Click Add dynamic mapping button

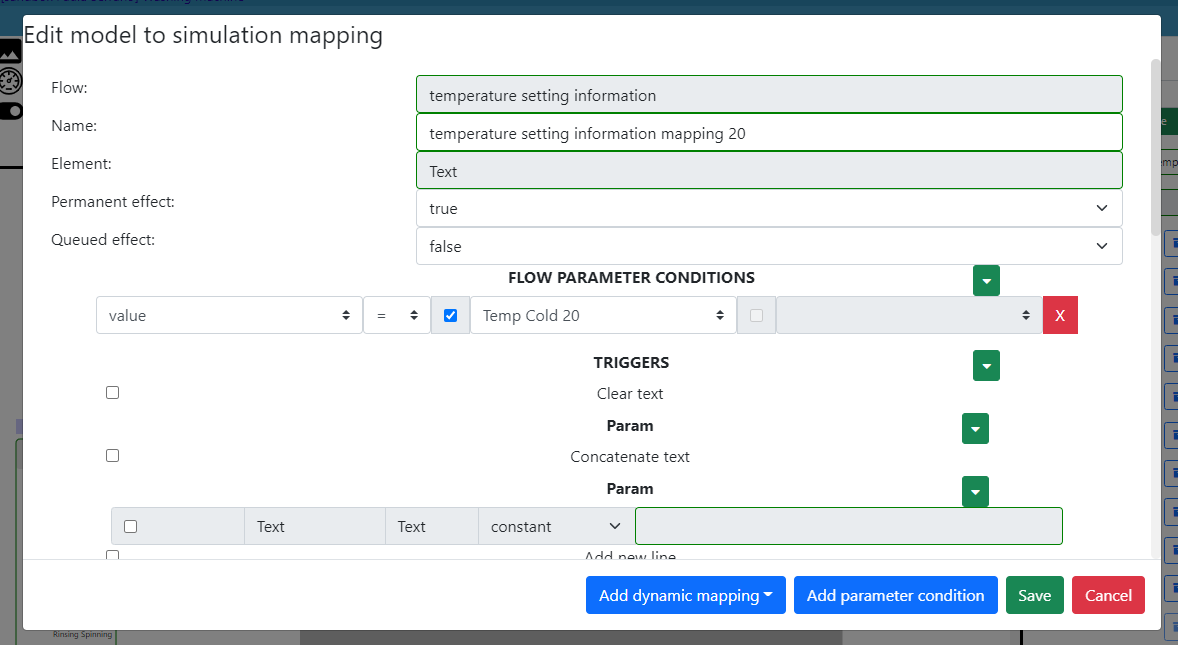point(686,595)
